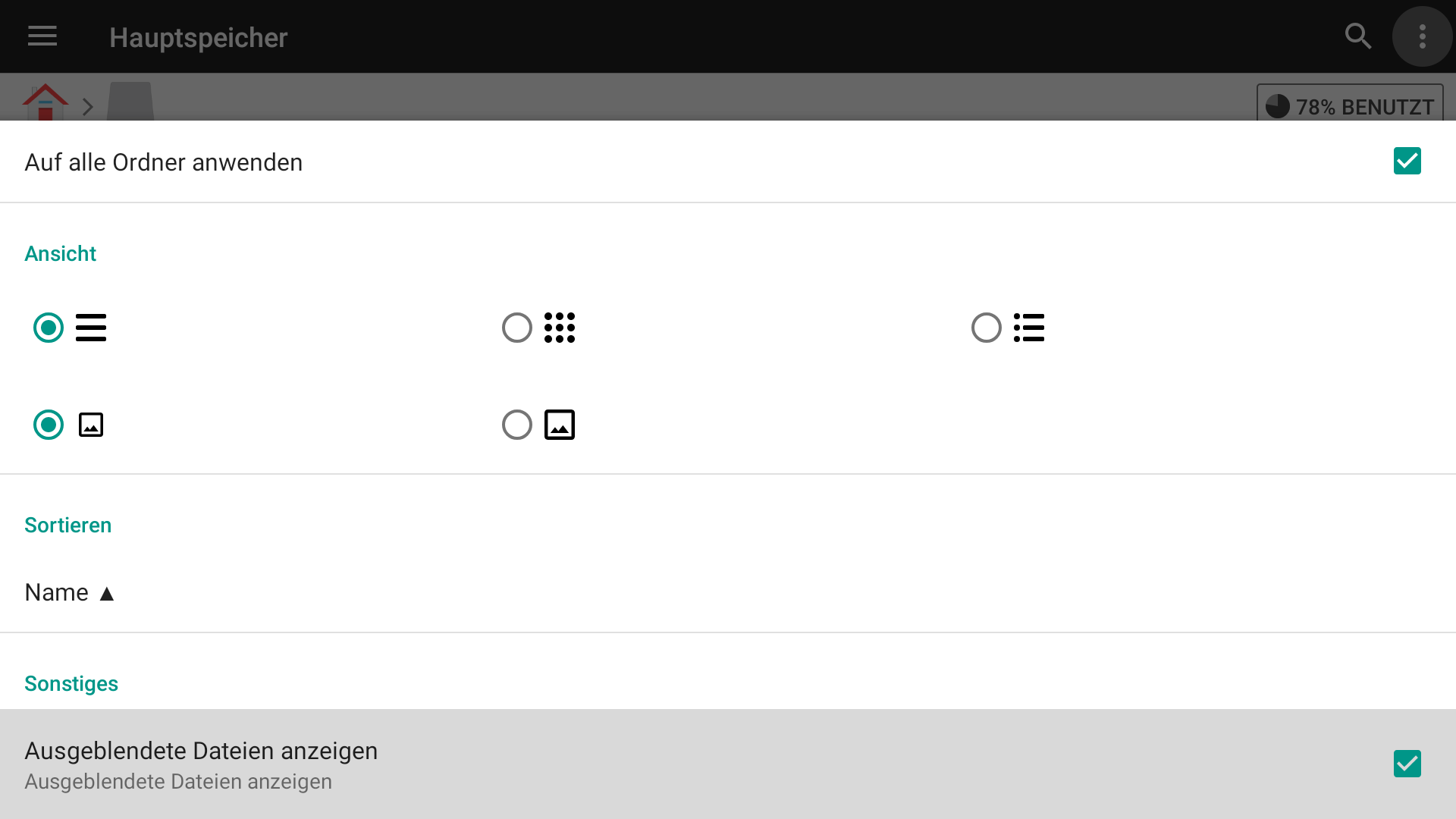Pick the detailed bullet list view icon
1456x819 pixels.
1029,328
